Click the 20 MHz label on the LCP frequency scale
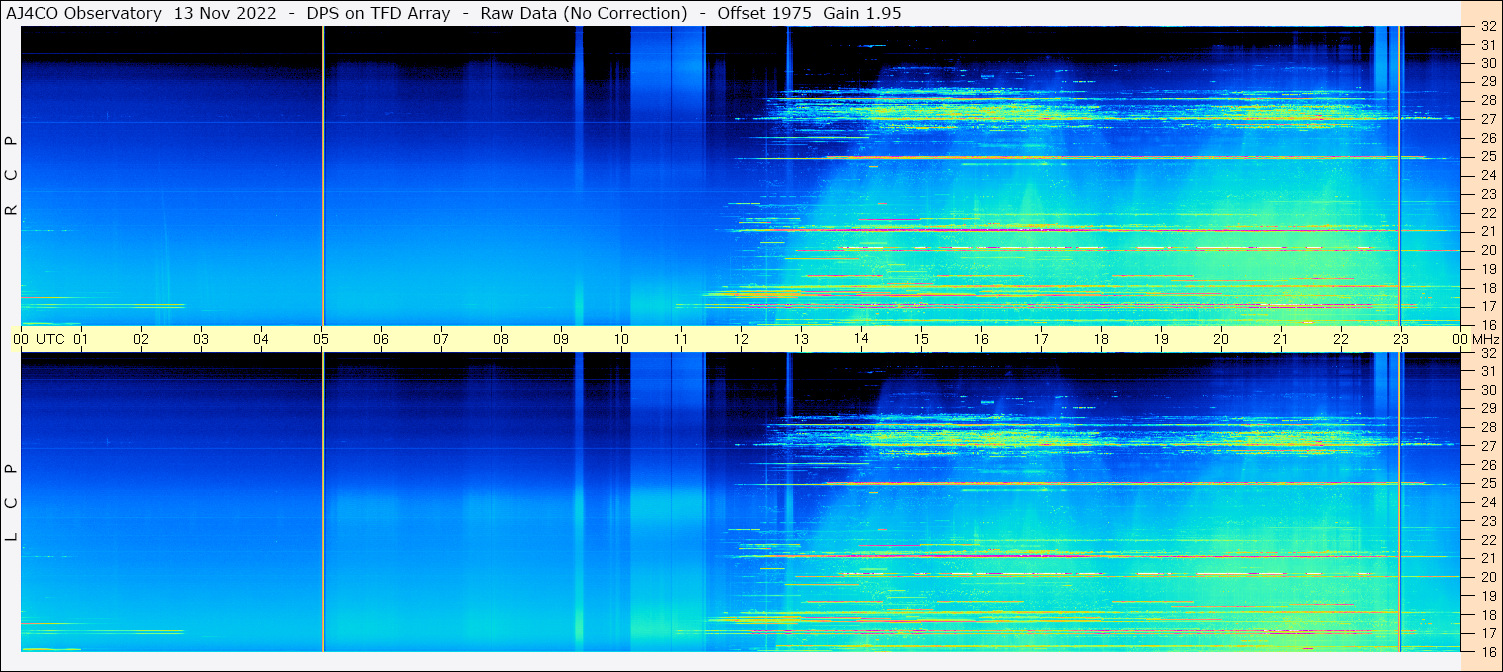This screenshot has width=1503, height=672. point(1487,577)
